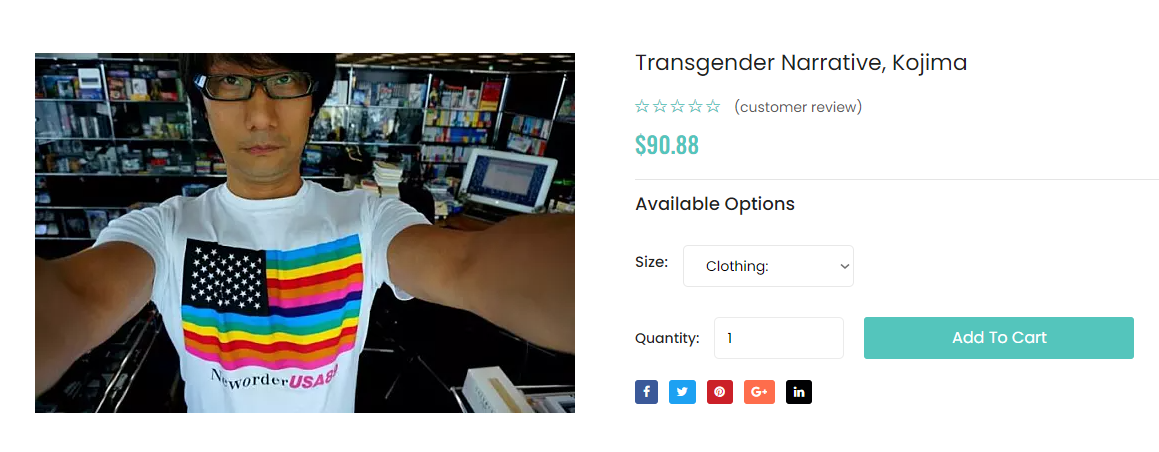
Task: Open the Size Clothing dropdown
Action: pos(768,266)
